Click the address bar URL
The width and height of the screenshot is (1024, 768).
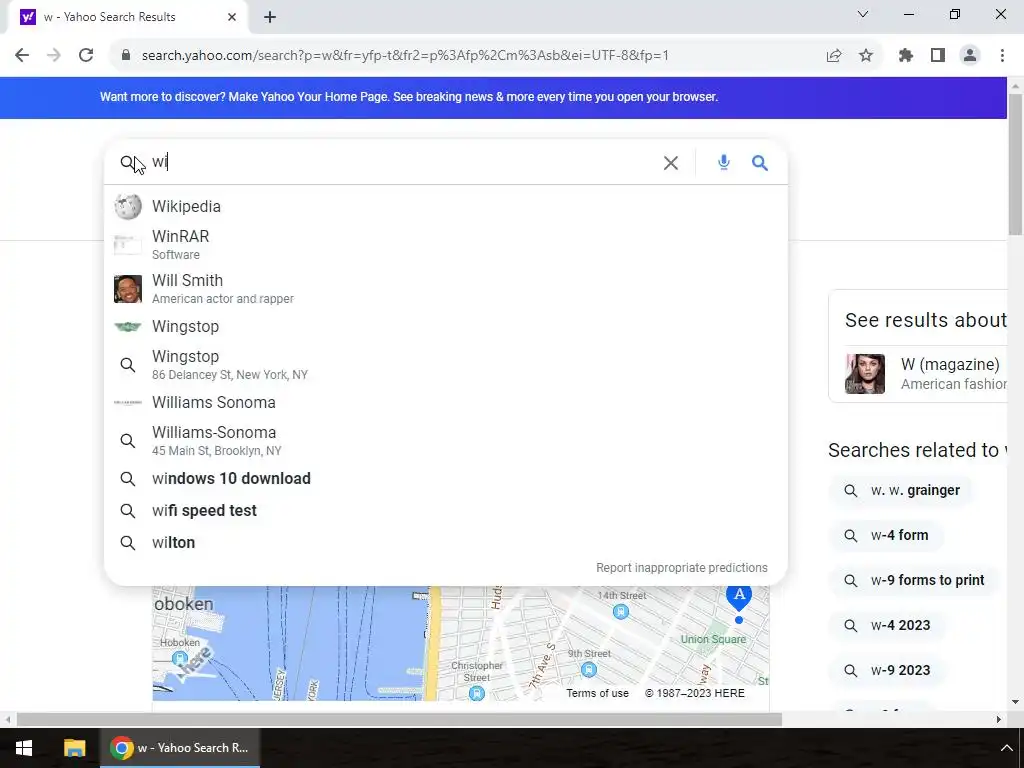pyautogui.click(x=405, y=56)
